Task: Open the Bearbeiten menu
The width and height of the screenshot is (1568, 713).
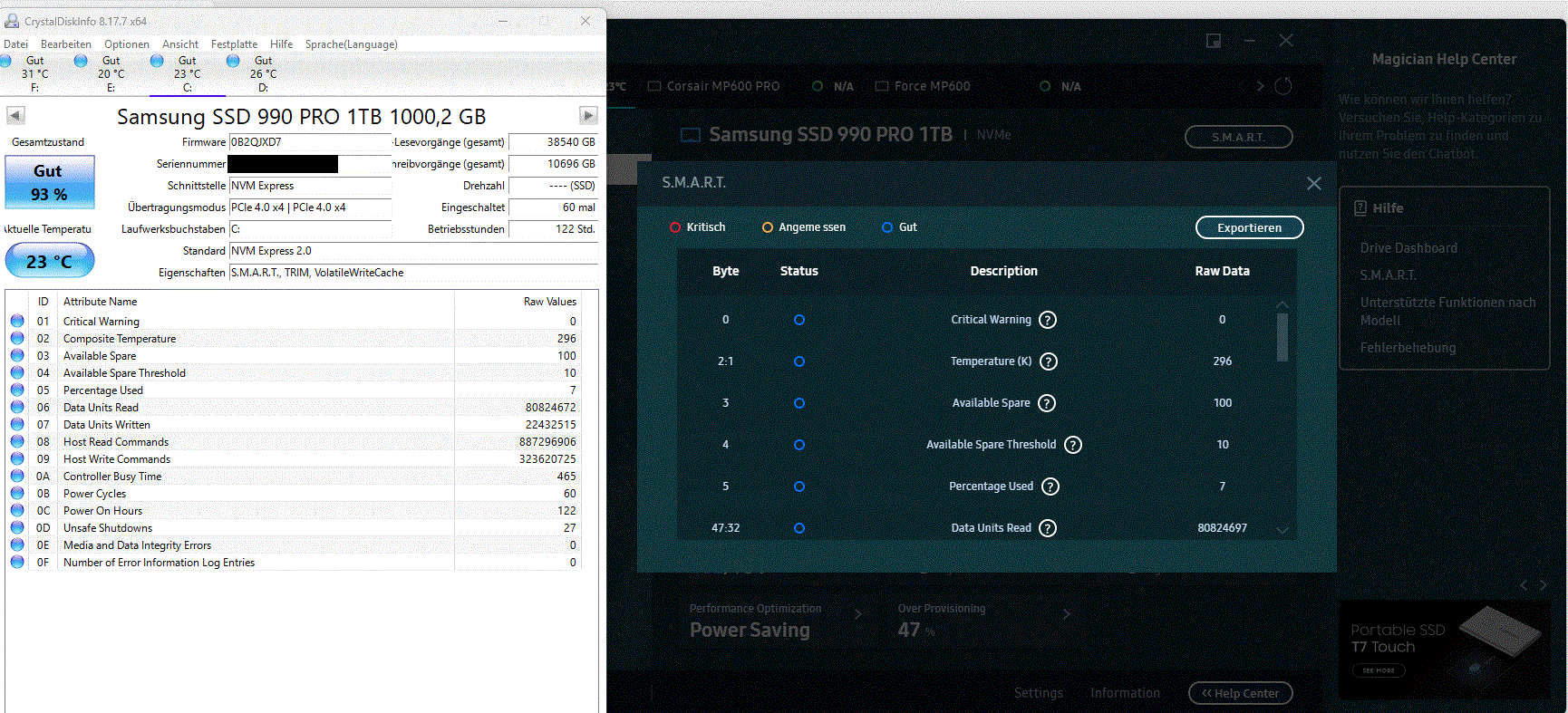Action: pyautogui.click(x=66, y=44)
